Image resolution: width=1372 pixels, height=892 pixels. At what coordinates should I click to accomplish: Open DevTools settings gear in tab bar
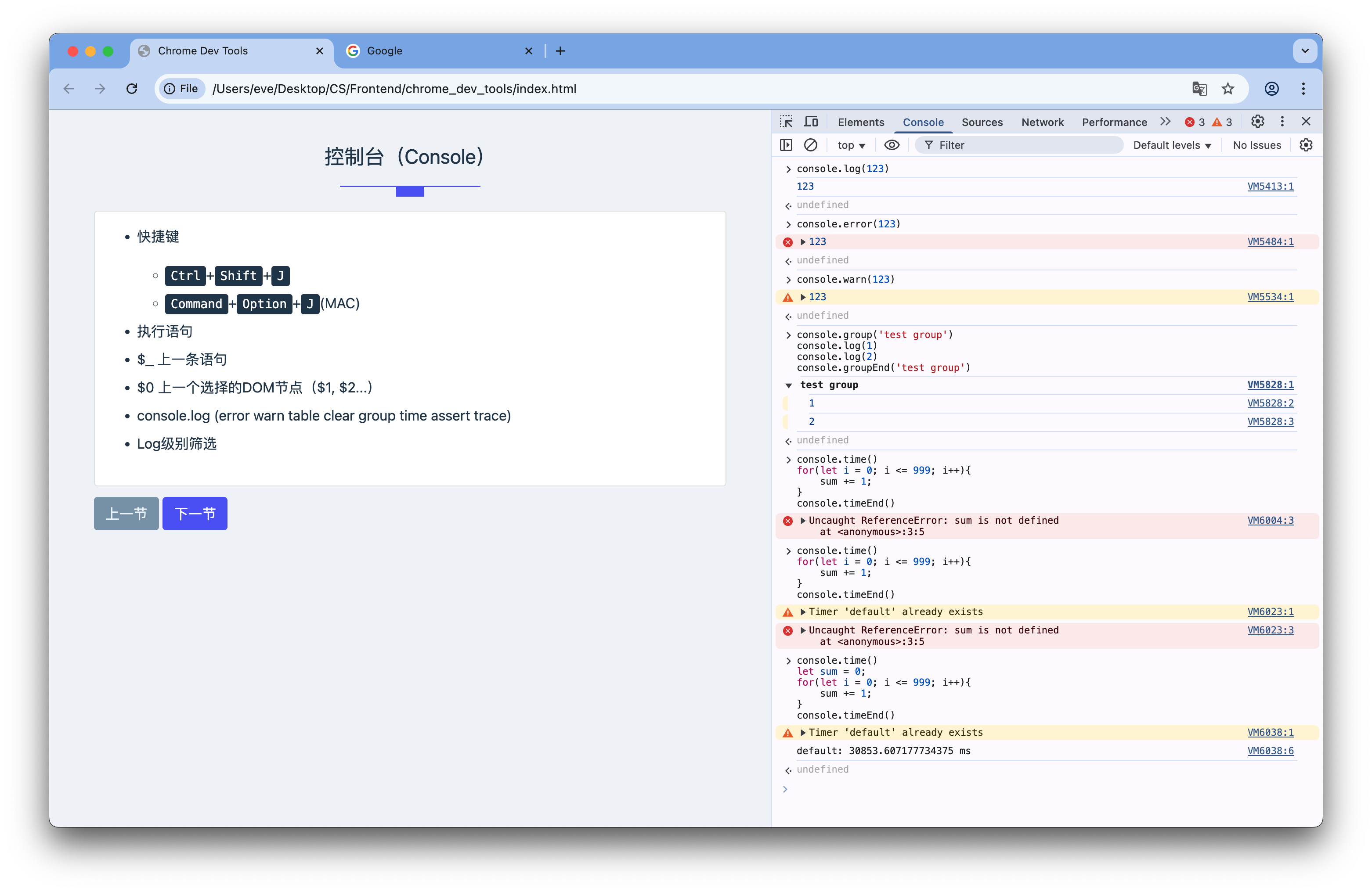(1257, 122)
